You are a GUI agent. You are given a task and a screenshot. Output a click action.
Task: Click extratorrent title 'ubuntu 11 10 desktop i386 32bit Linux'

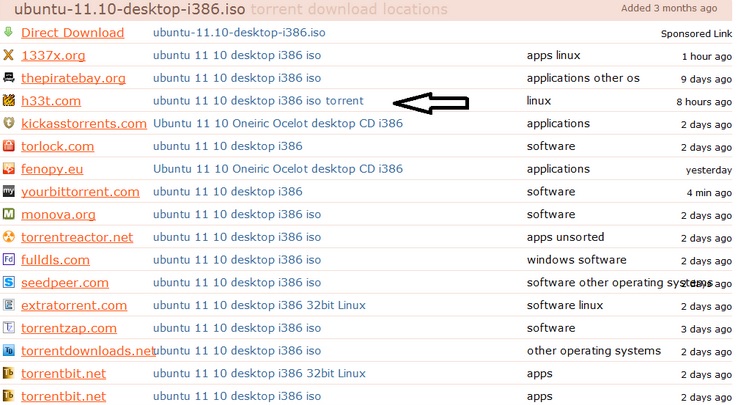coord(259,305)
